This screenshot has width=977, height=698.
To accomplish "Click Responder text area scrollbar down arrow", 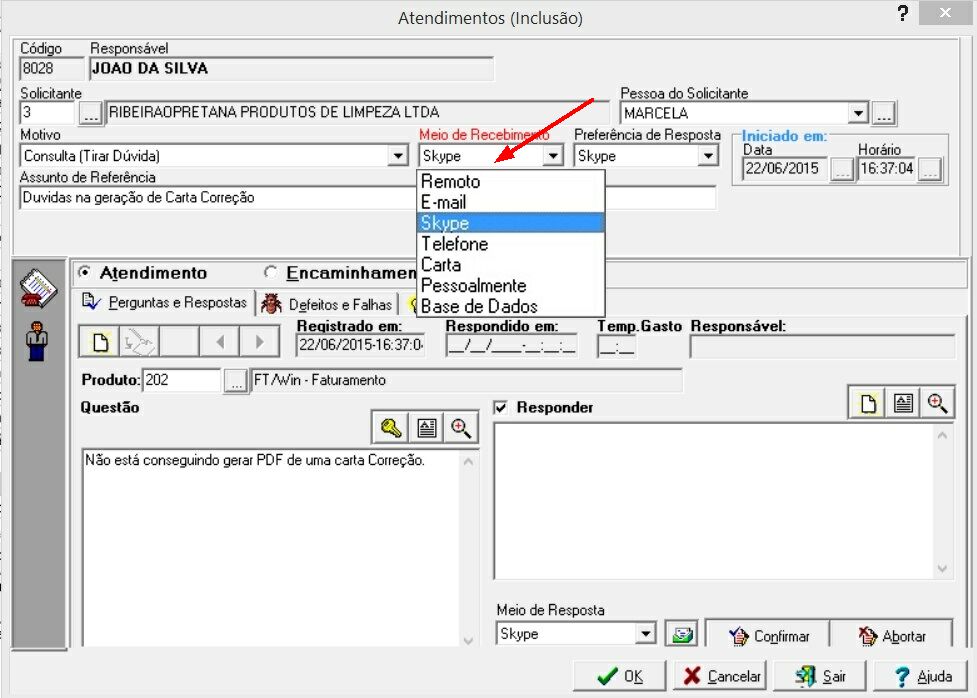I will pyautogui.click(x=942, y=568).
